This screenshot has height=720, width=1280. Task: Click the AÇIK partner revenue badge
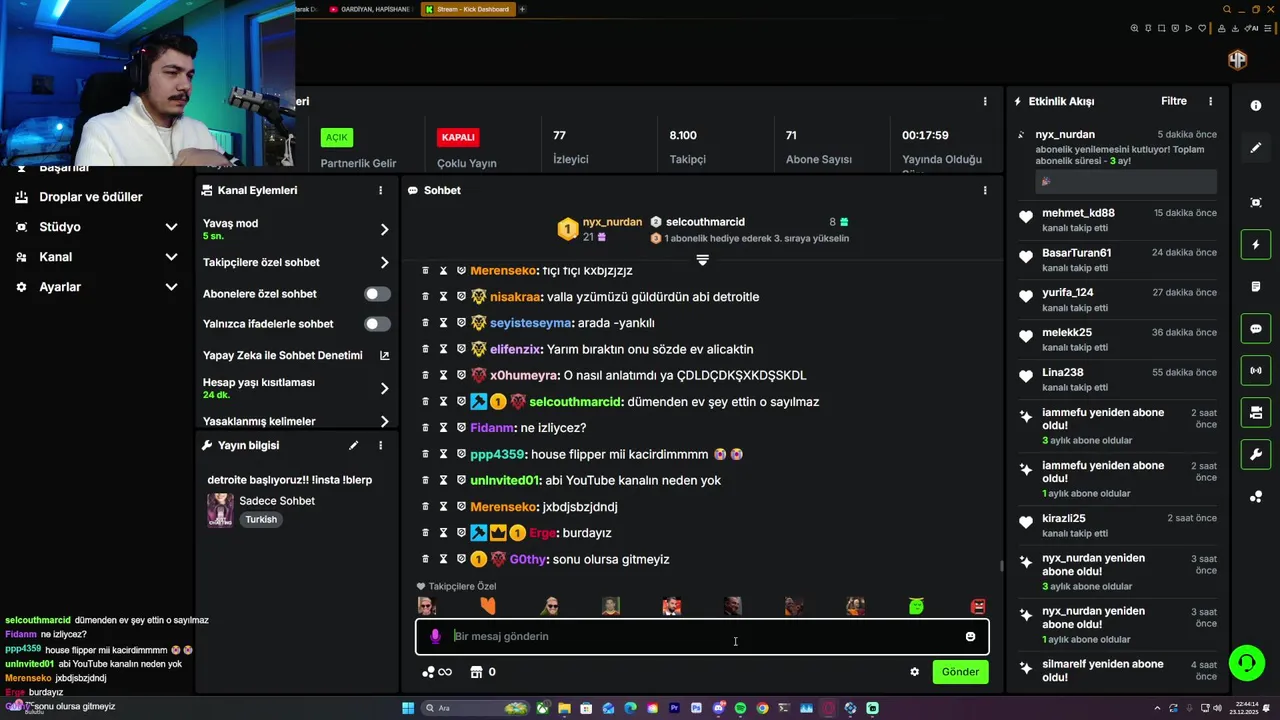pyautogui.click(x=337, y=137)
